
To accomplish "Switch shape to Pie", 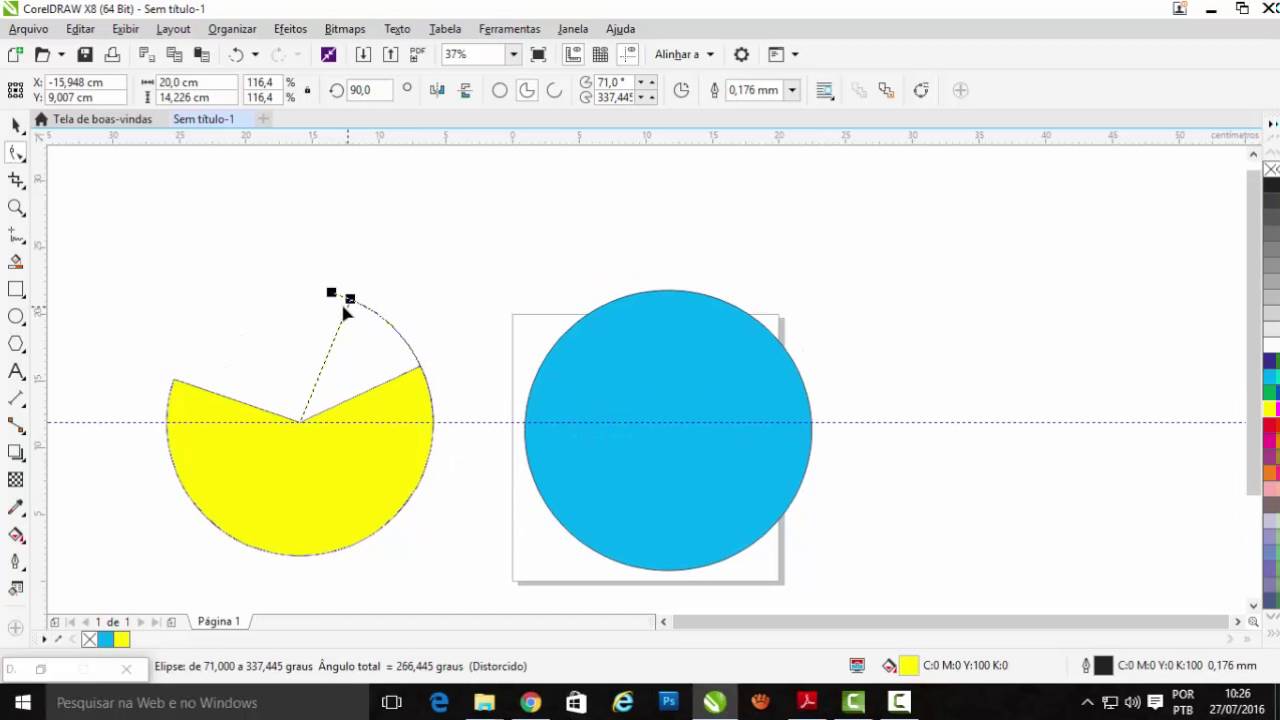I will (527, 90).
